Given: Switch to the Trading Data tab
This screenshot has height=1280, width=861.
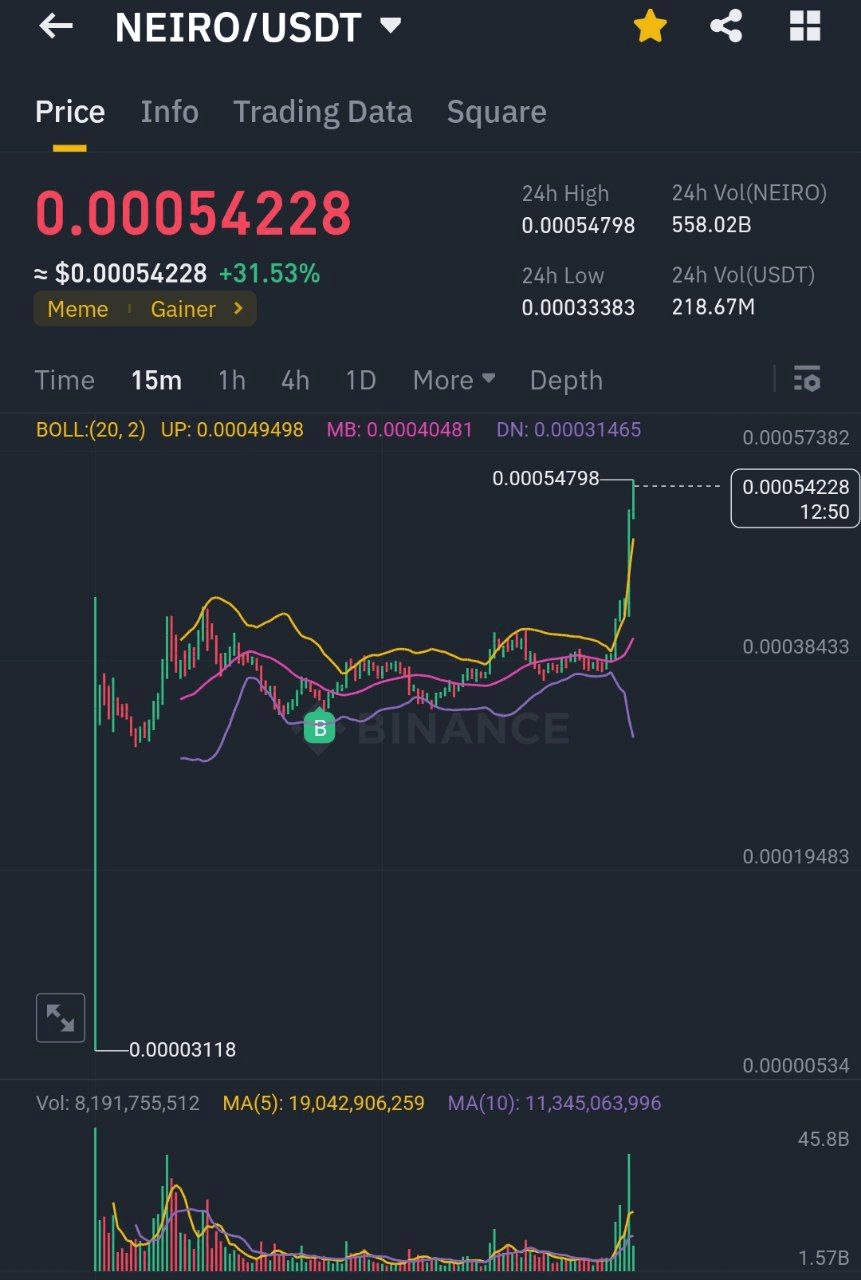Looking at the screenshot, I should point(322,111).
